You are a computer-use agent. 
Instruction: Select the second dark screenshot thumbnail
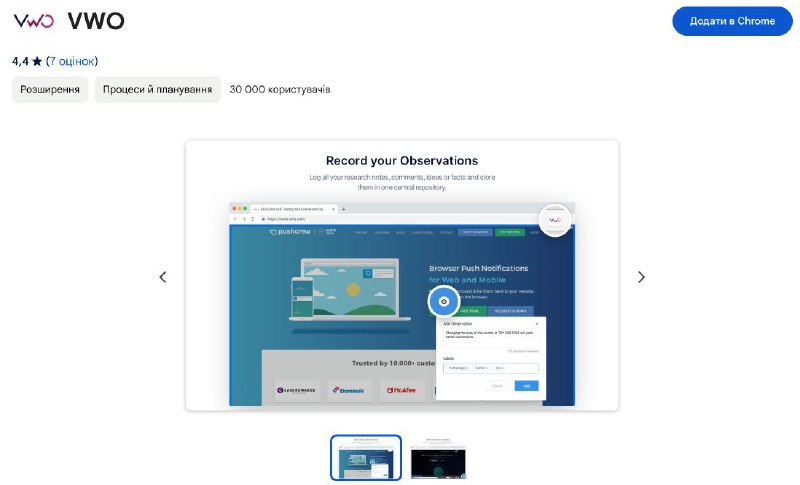(438, 457)
